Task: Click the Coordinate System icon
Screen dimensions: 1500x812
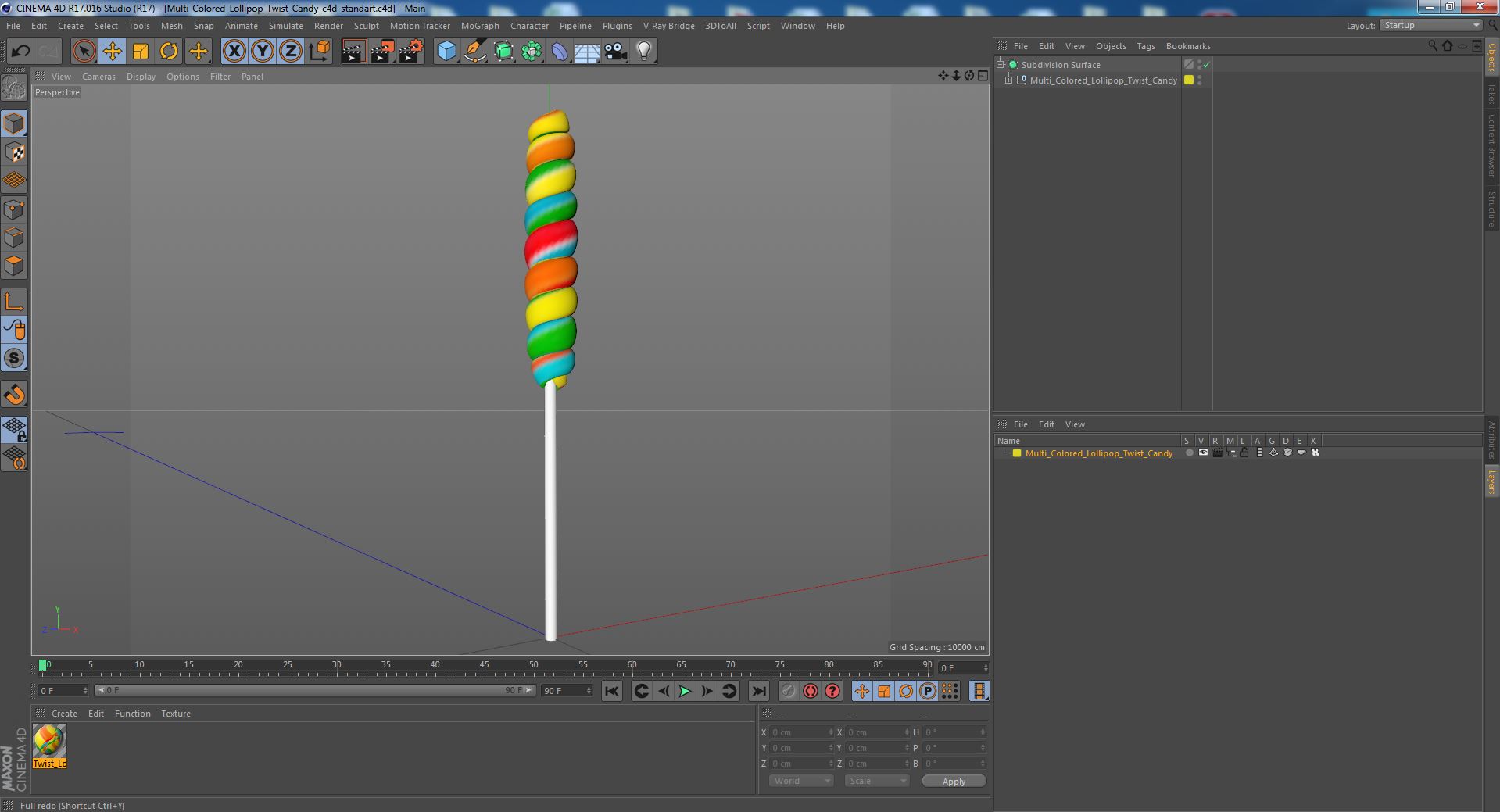Action: 320,52
